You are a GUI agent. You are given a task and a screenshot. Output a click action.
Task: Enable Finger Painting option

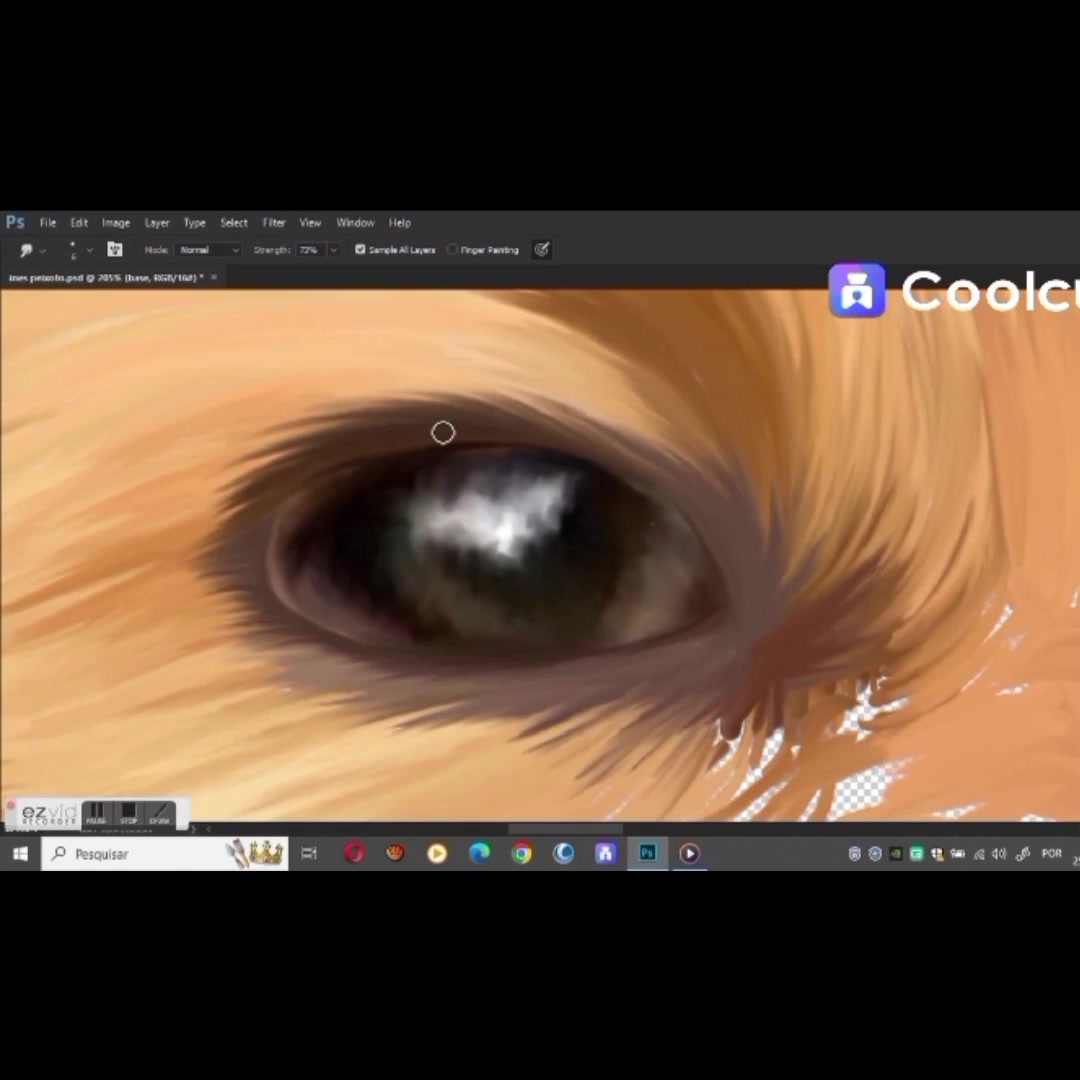(452, 249)
